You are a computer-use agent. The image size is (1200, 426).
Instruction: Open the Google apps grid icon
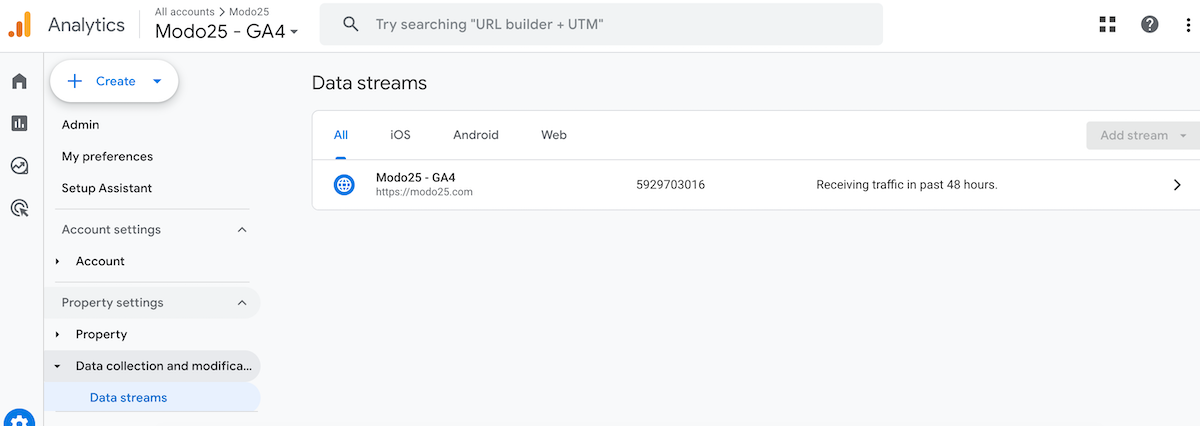(x=1107, y=24)
